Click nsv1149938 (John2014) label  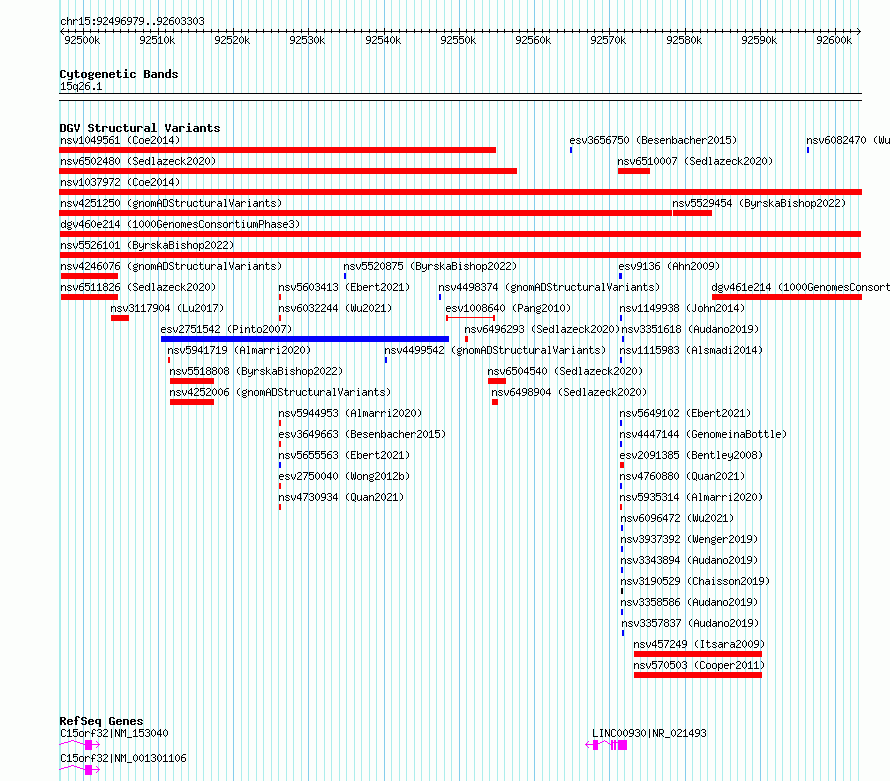[x=682, y=308]
